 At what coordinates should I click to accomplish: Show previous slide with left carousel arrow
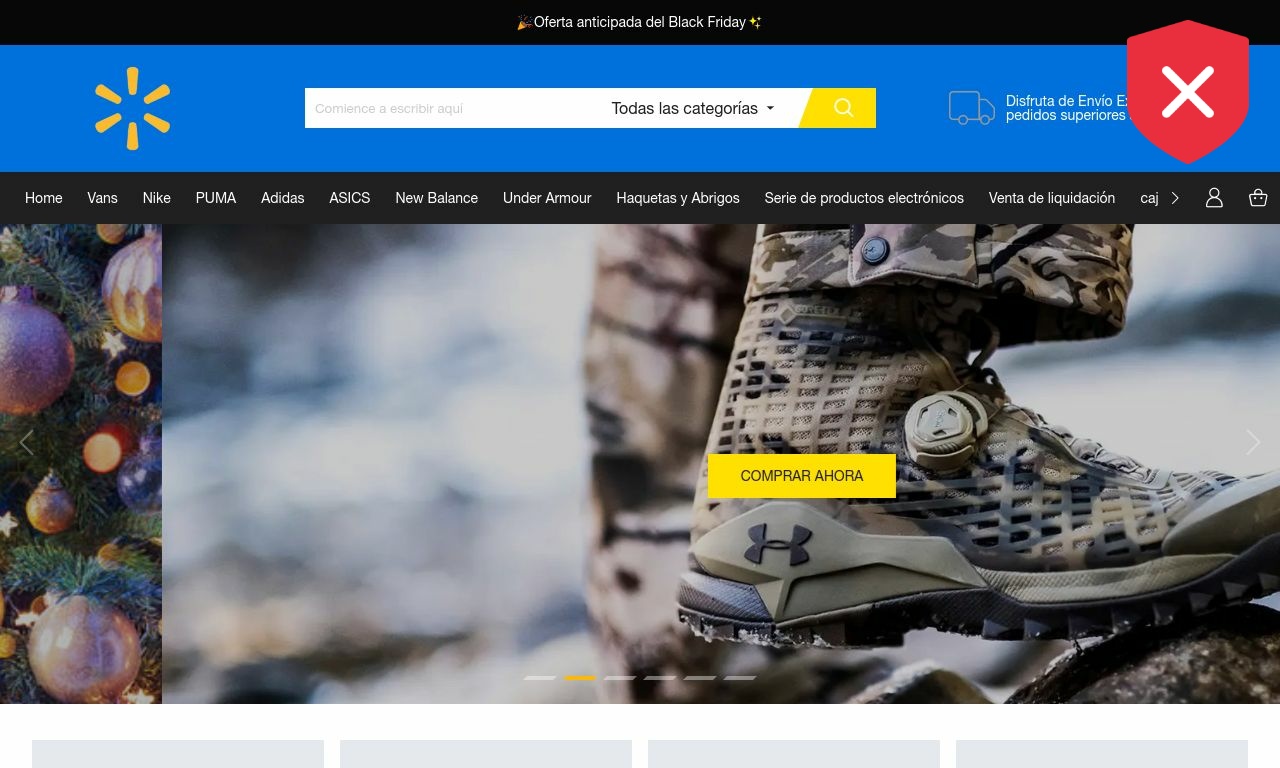pos(26,442)
